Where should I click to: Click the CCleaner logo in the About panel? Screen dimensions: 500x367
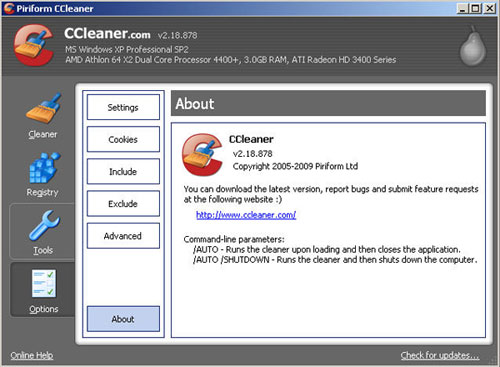coord(202,154)
